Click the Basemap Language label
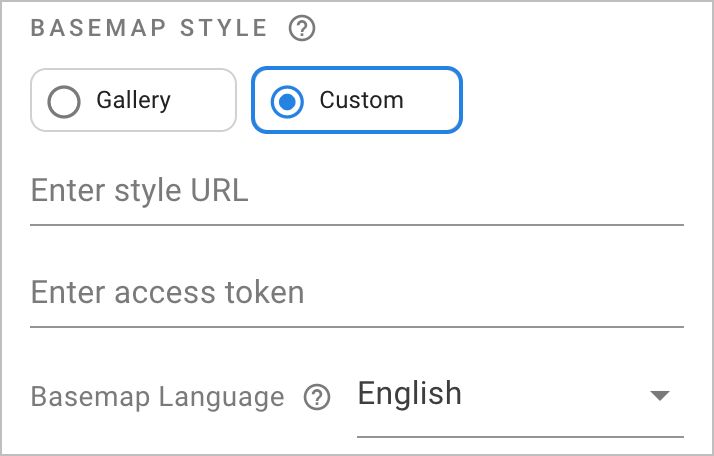Viewport: 714px width, 456px height. point(158,397)
